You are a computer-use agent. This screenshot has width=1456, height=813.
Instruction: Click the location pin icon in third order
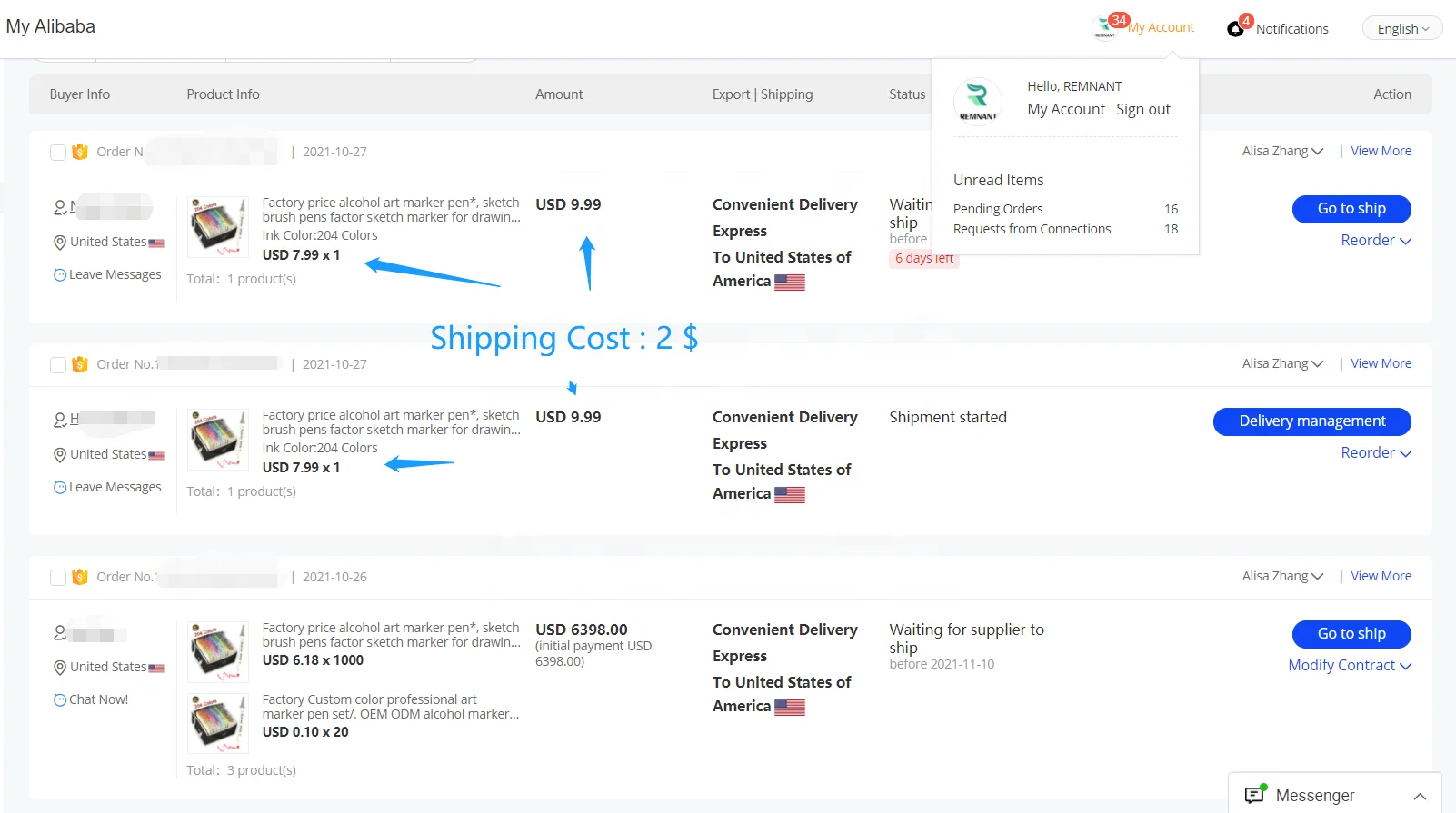point(60,668)
